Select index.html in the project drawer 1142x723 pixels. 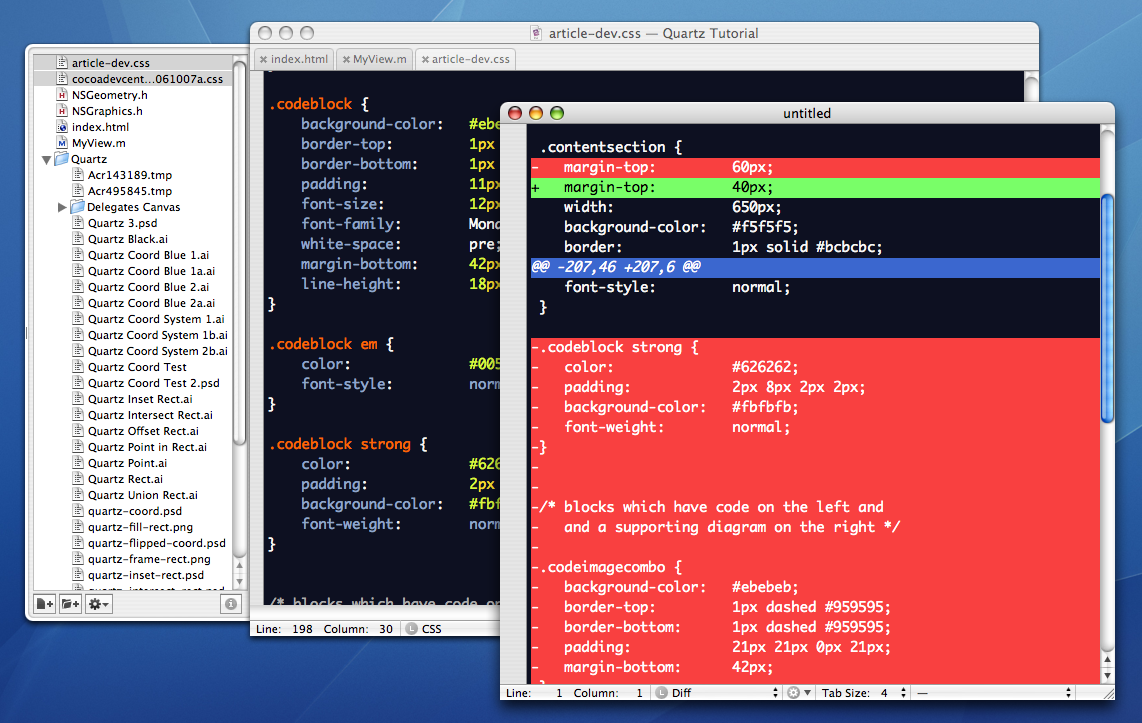pyautogui.click(x=101, y=127)
